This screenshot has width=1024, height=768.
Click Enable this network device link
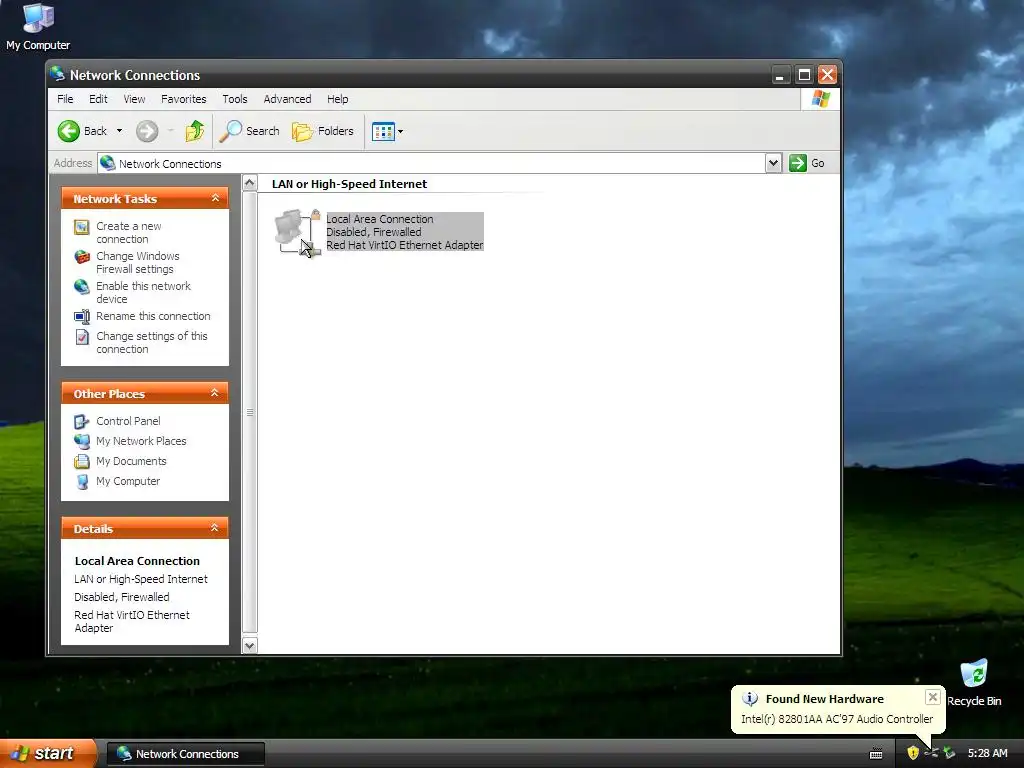144,293
